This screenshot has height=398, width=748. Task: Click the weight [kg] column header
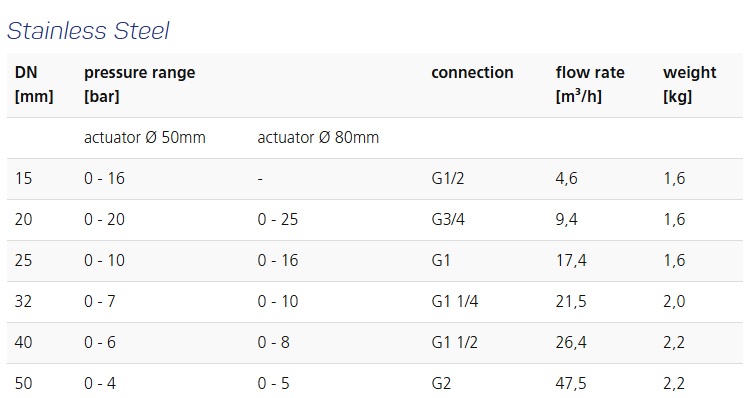(x=690, y=84)
